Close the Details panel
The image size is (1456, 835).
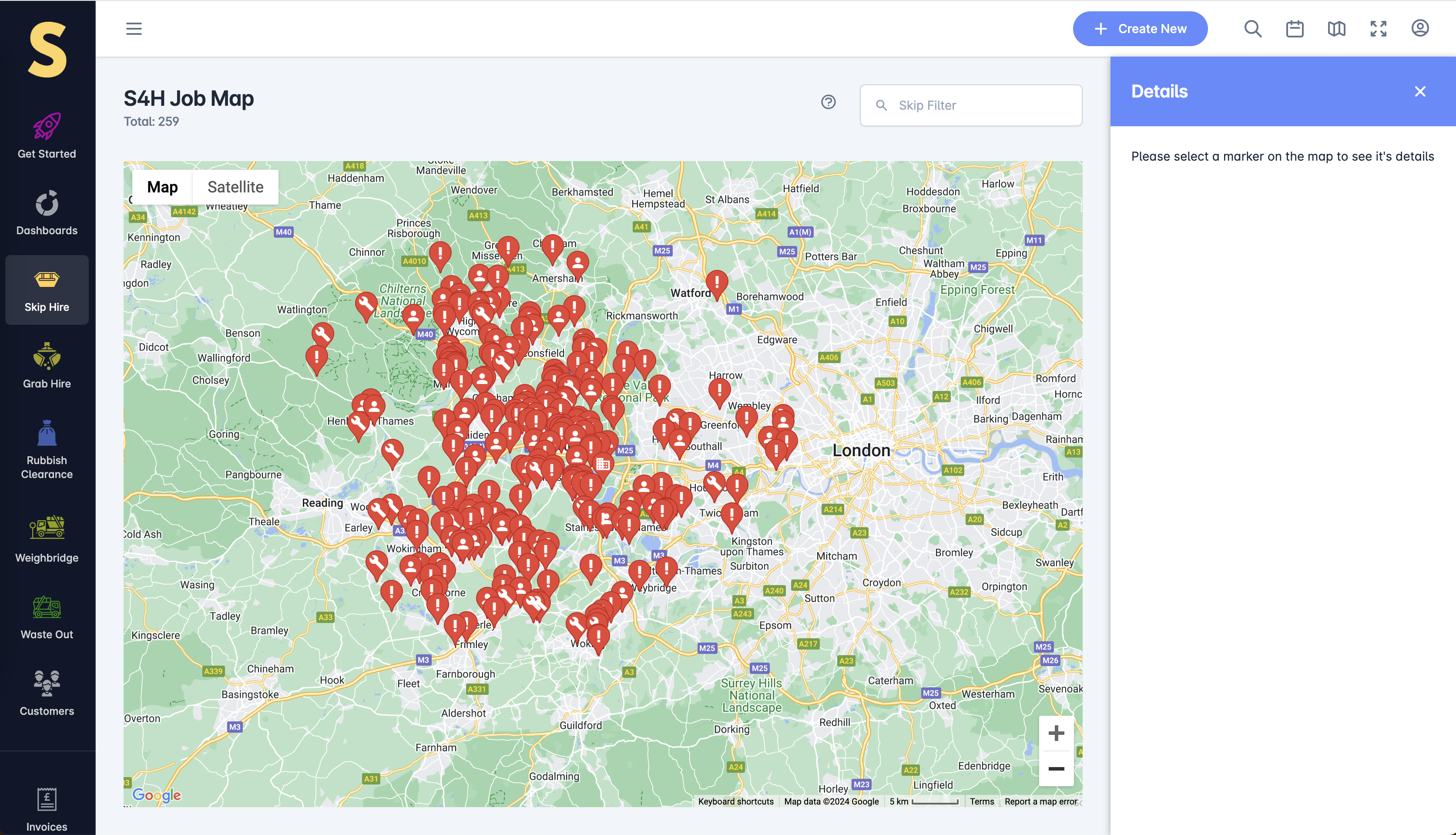[1419, 92]
